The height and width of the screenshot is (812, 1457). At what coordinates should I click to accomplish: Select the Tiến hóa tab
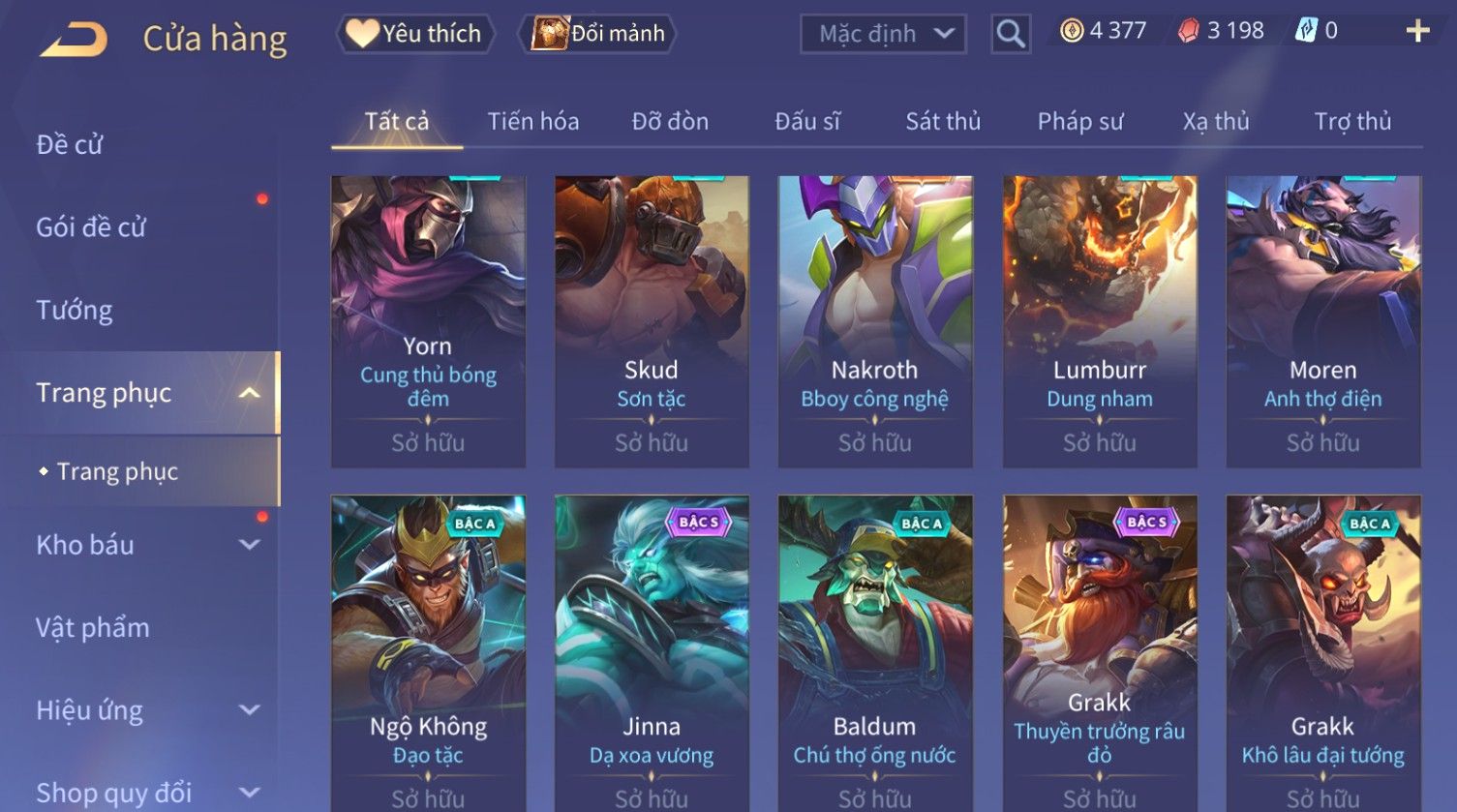tap(533, 121)
